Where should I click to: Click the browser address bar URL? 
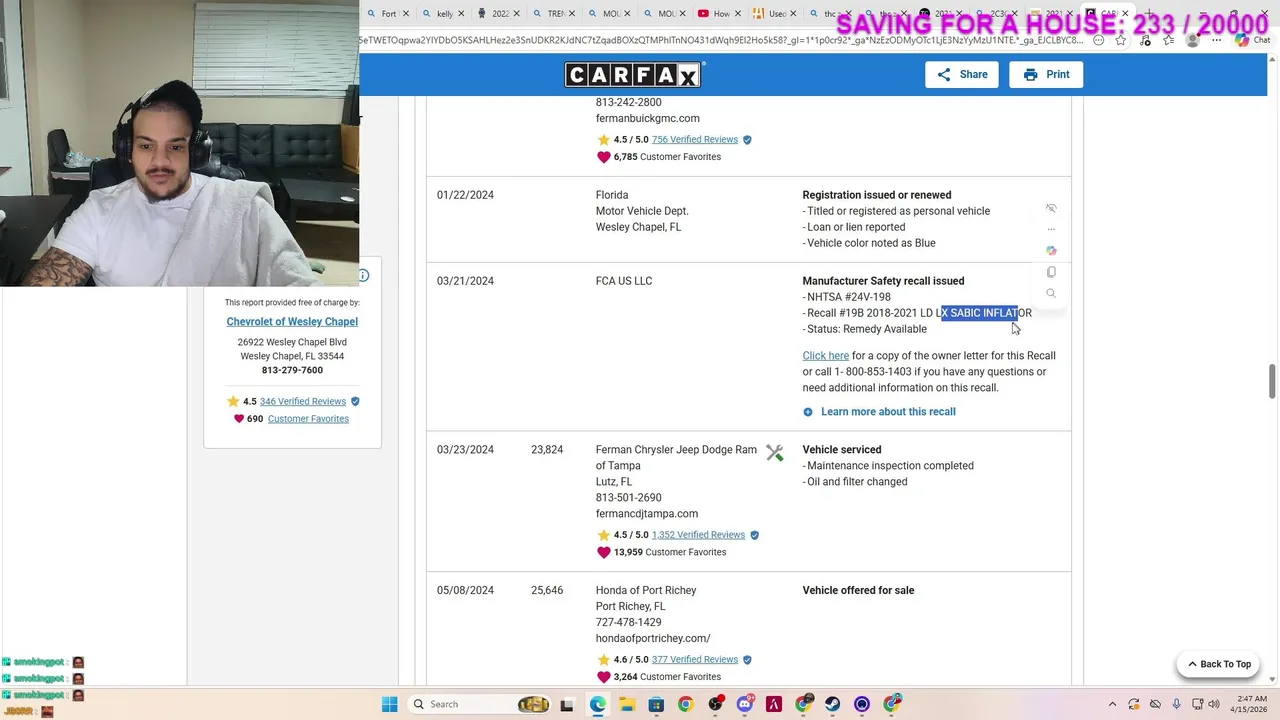(x=720, y=41)
